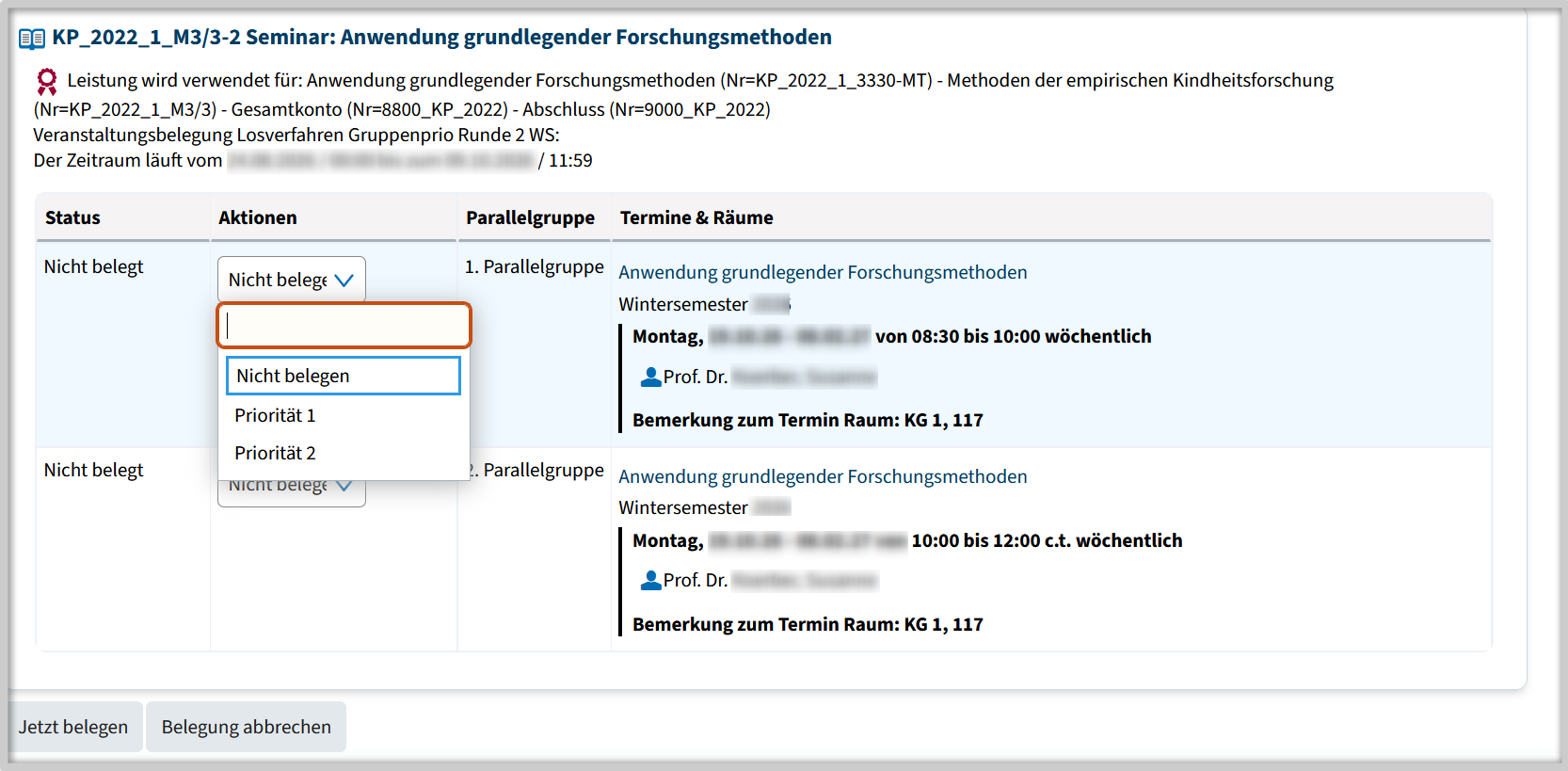Click the room remark in 2. Parallelgruppe
The width and height of the screenshot is (1568, 771).
[808, 624]
